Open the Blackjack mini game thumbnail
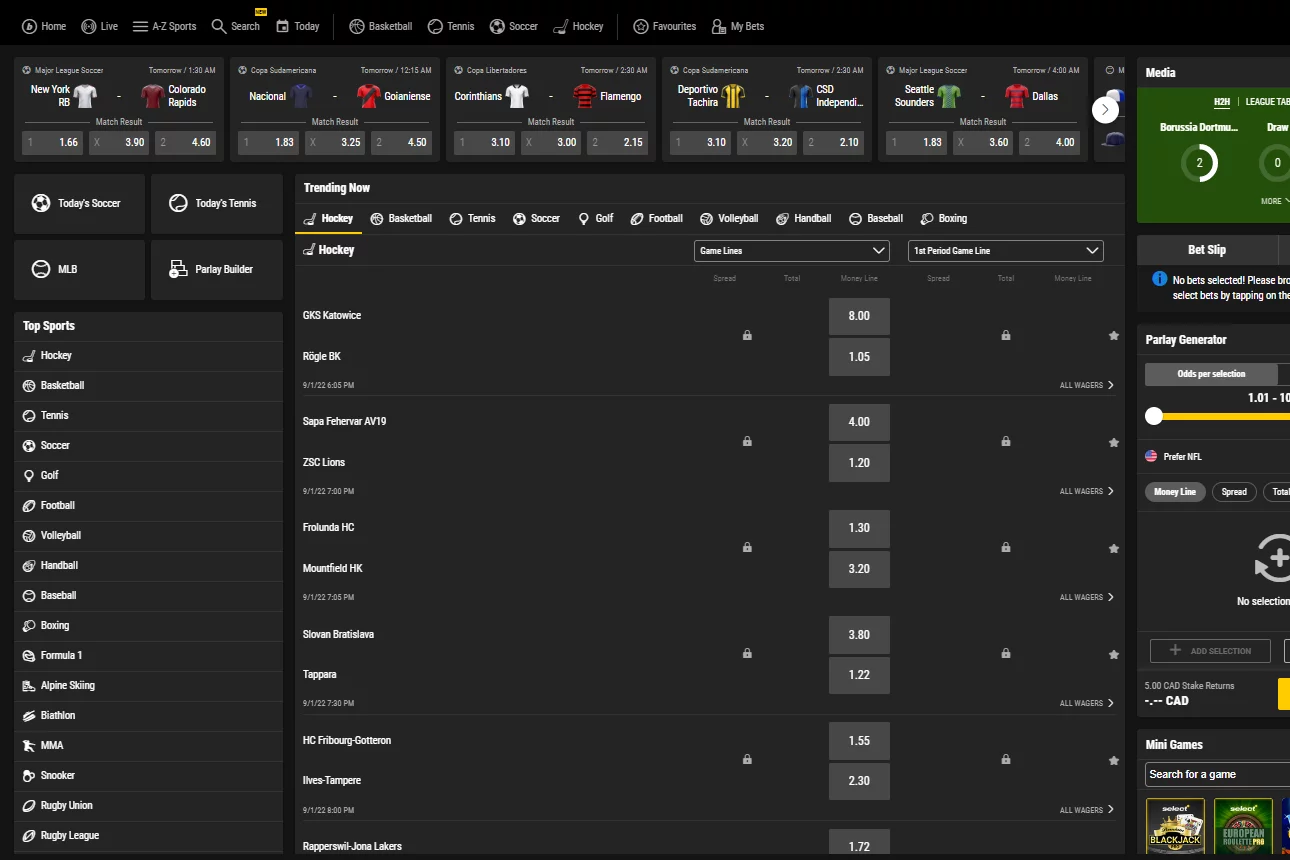 [x=1175, y=828]
